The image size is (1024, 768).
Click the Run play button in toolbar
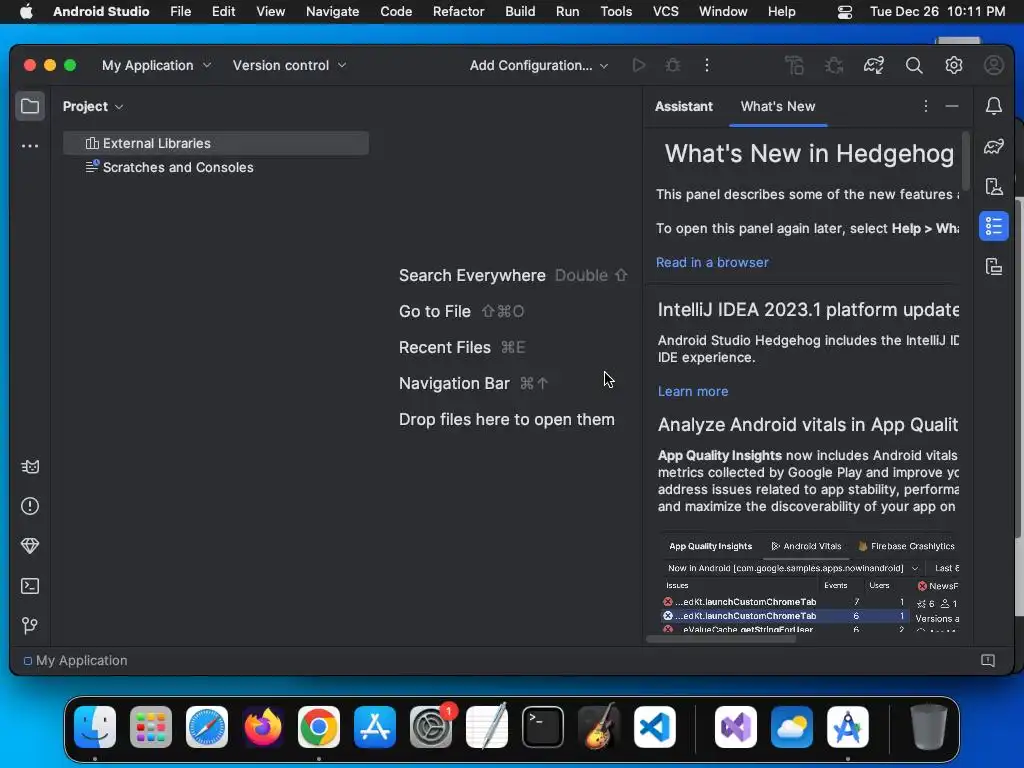[639, 65]
